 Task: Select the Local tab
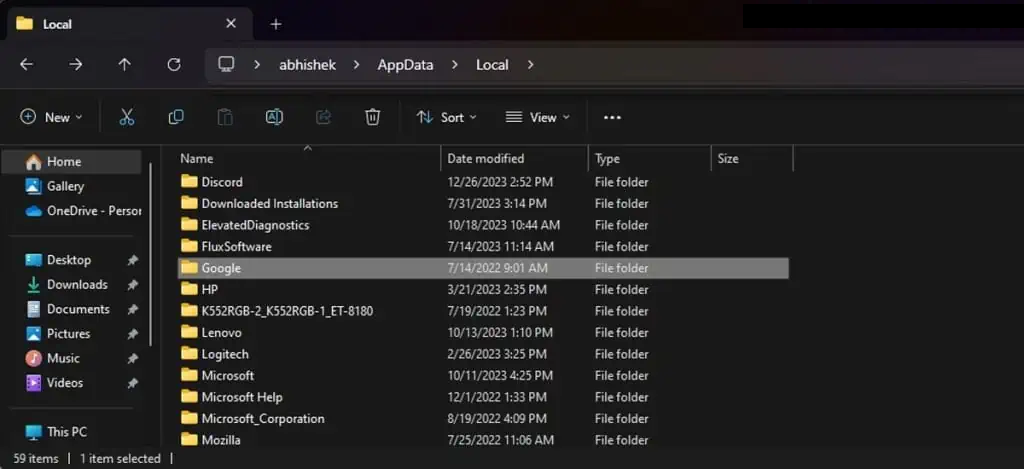(127, 24)
